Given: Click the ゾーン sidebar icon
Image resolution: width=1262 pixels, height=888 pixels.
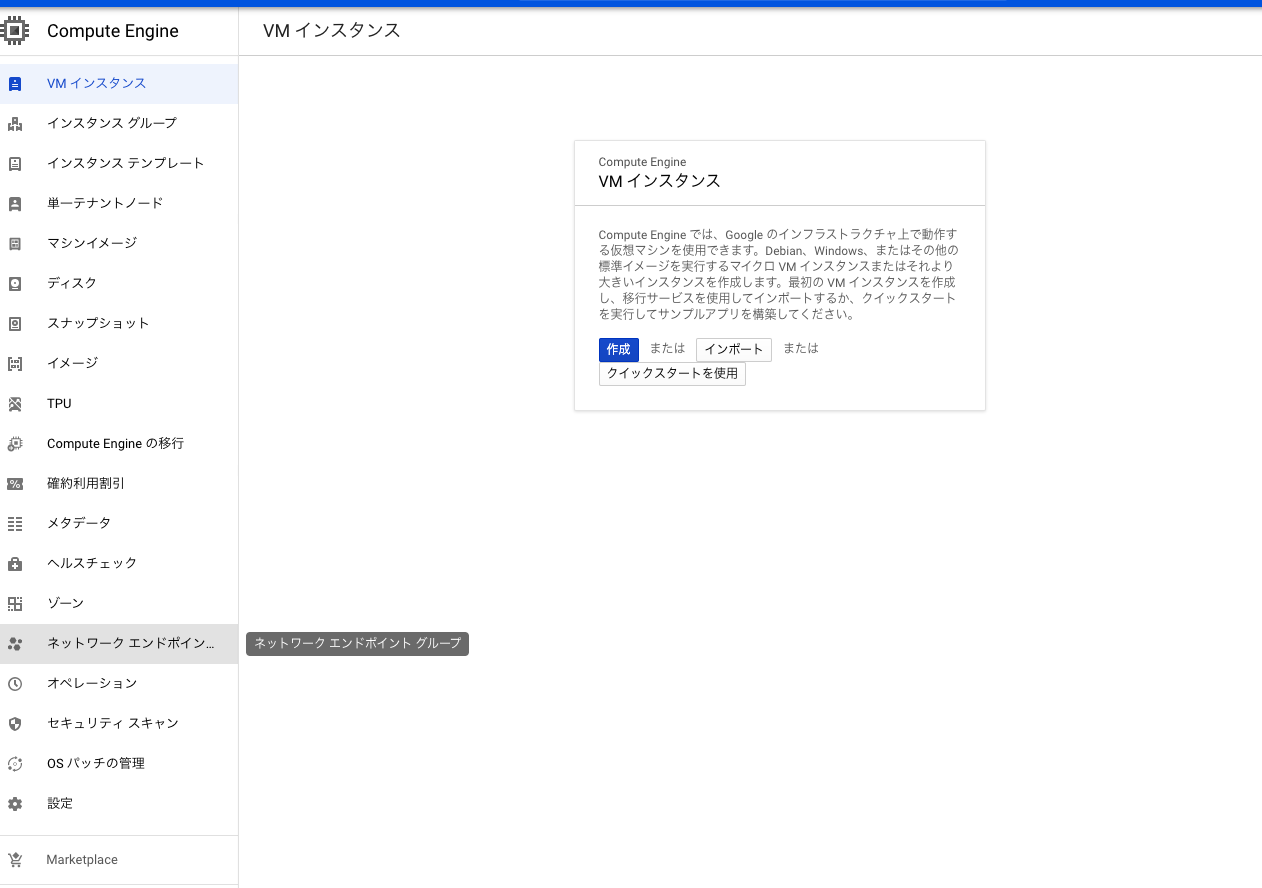Looking at the screenshot, I should [x=15, y=603].
